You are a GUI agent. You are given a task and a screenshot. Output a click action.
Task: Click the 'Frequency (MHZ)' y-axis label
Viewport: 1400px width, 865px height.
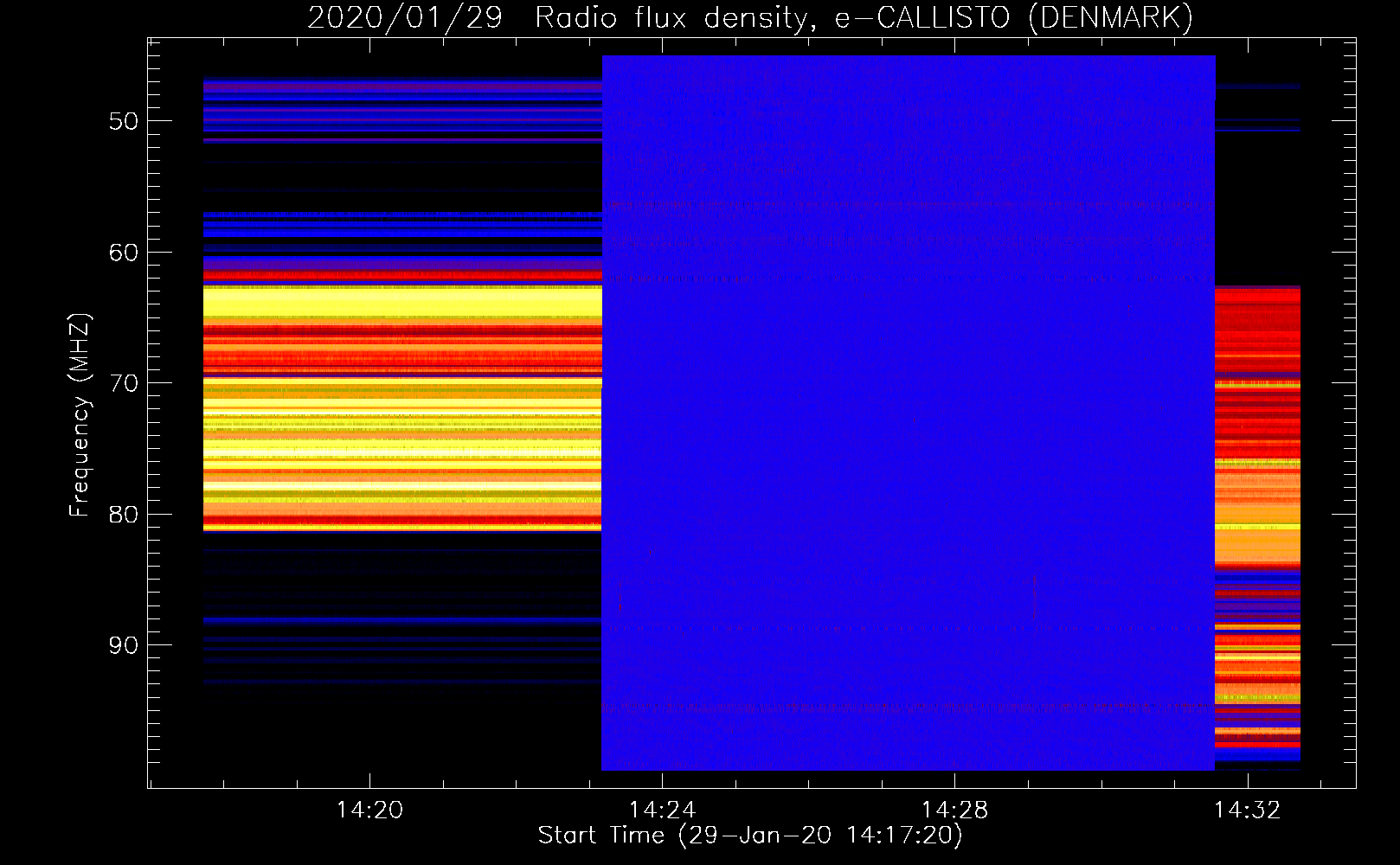click(80, 415)
